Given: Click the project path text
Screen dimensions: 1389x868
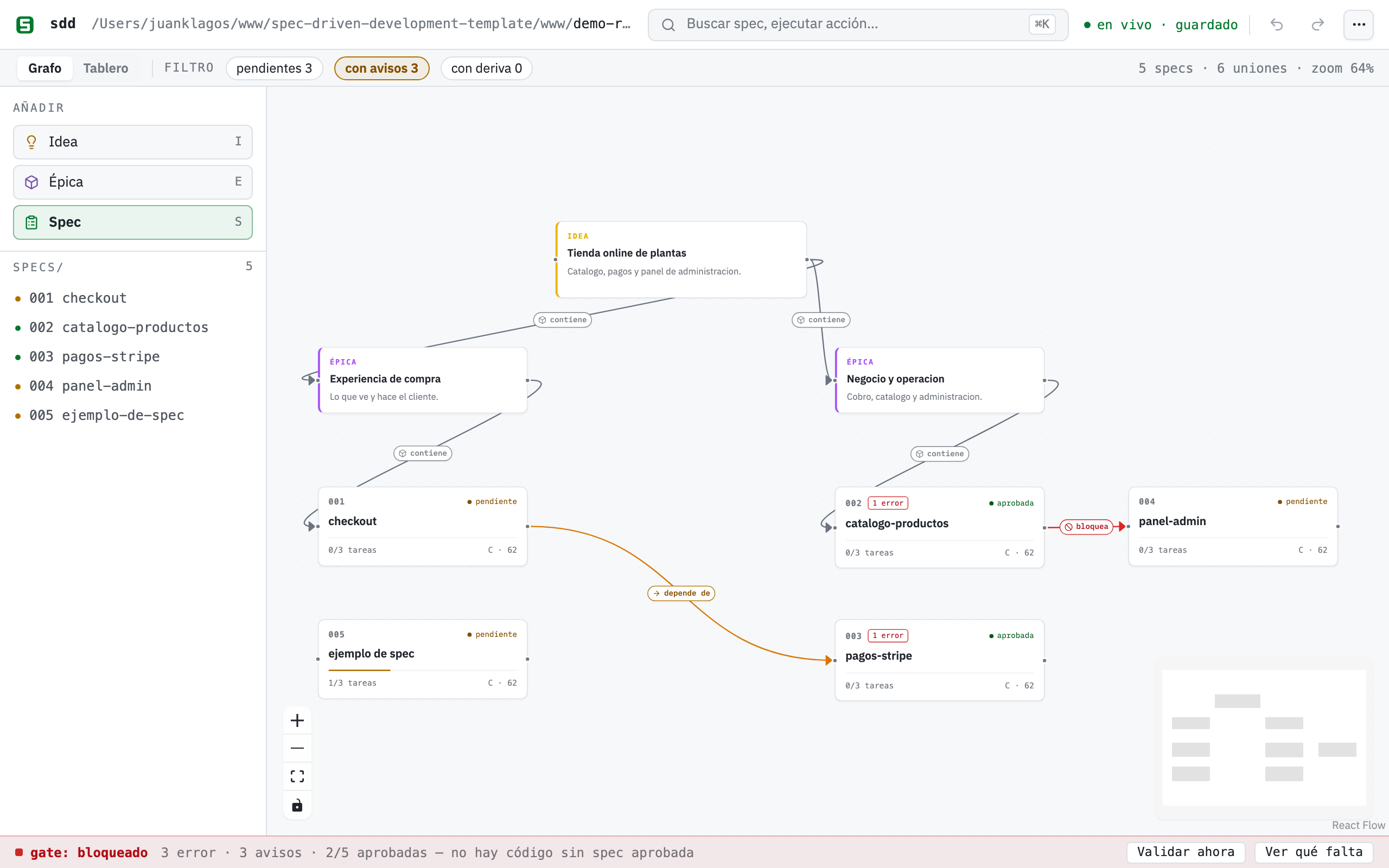Looking at the screenshot, I should pos(361,24).
